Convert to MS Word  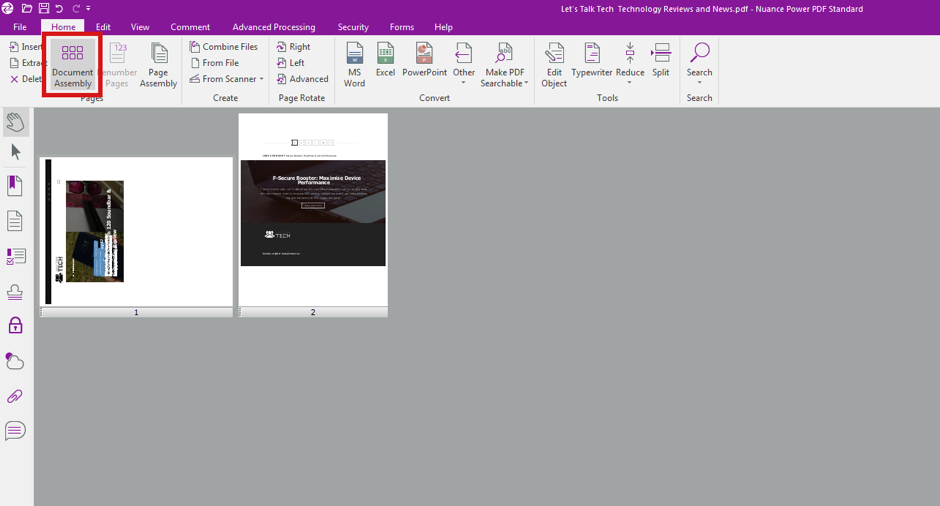(354, 65)
